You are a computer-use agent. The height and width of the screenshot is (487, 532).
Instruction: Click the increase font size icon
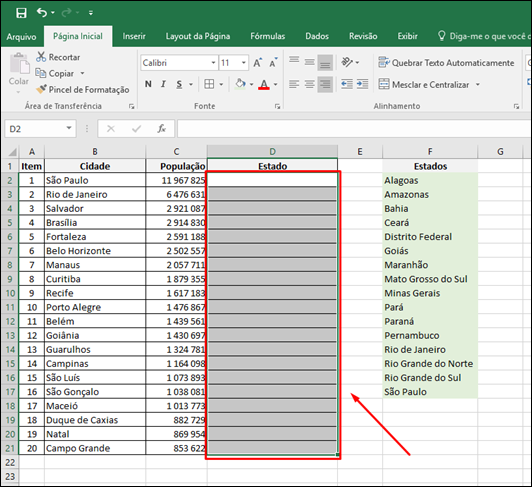(258, 63)
